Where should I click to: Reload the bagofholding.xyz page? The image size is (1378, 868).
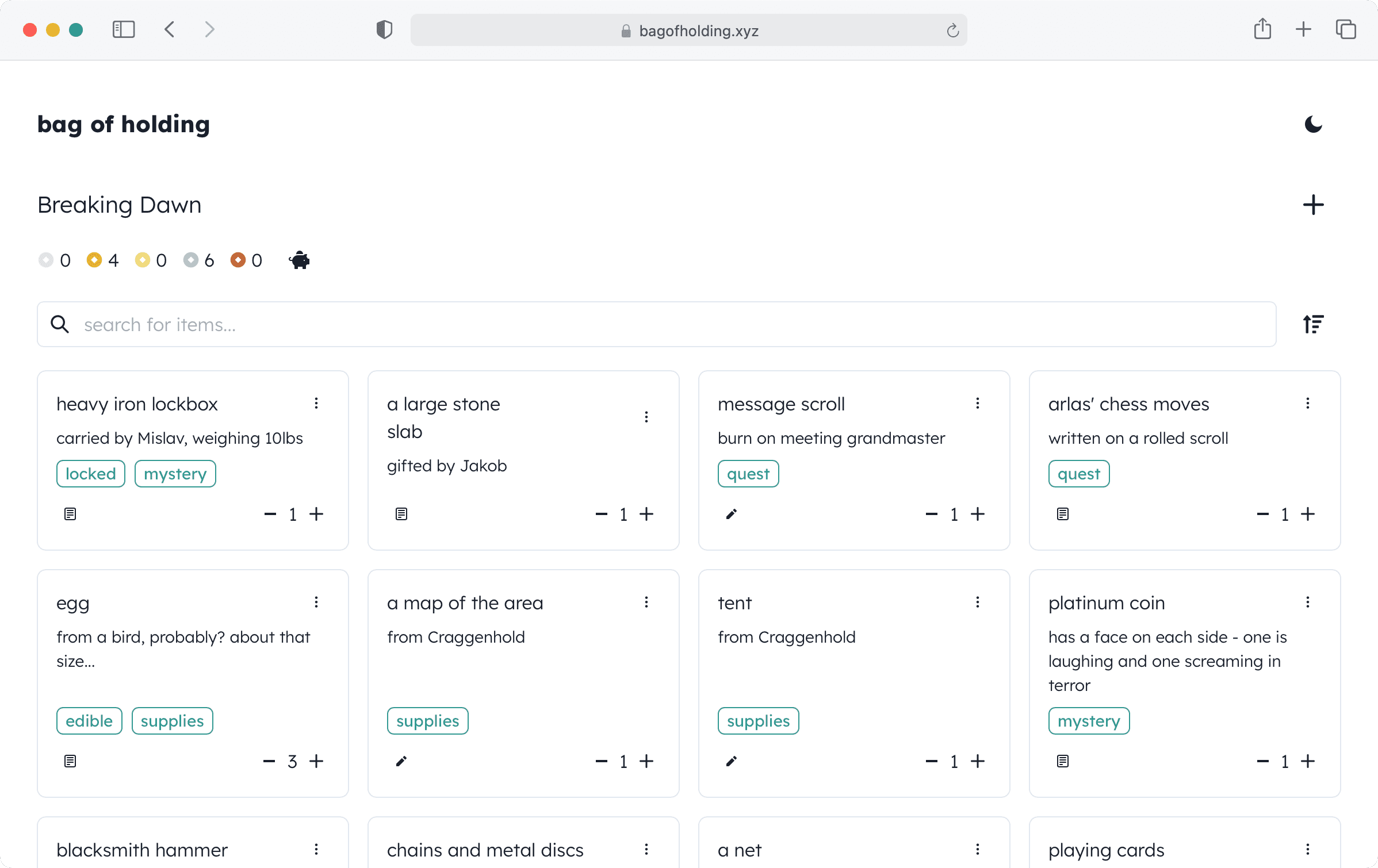coord(952,30)
